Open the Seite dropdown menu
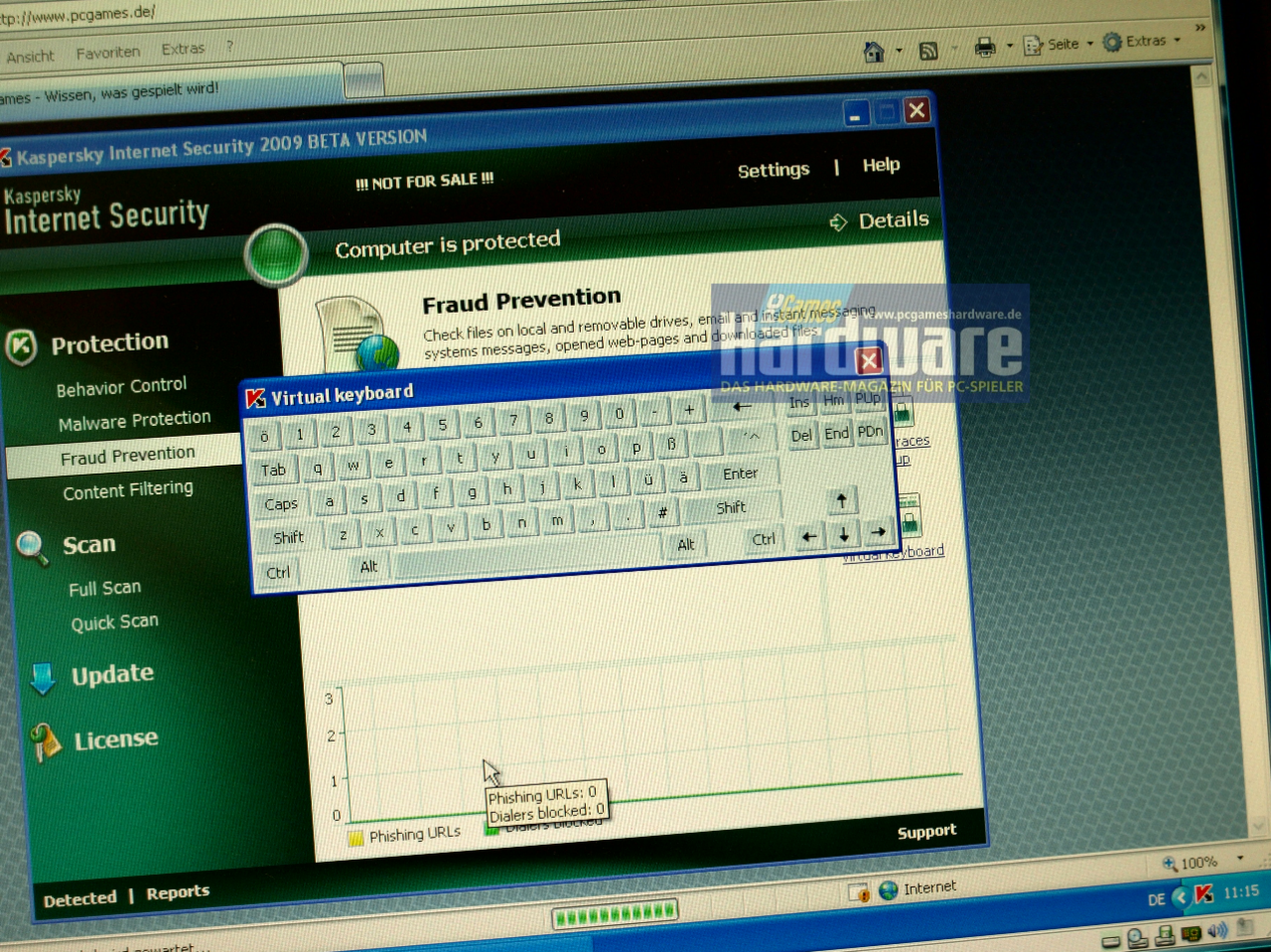 pos(1059,44)
